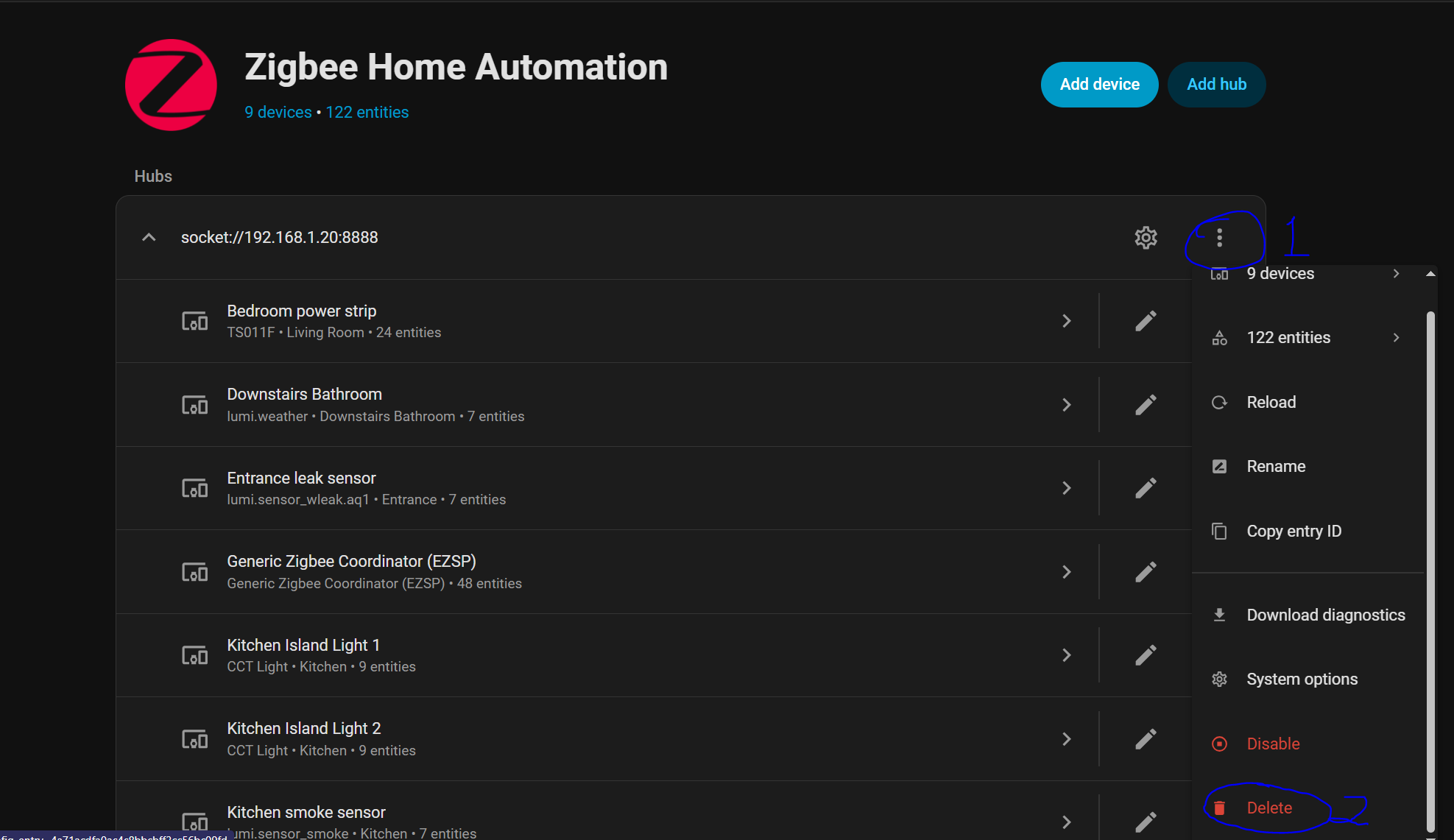The image size is (1454, 840).
Task: Click device icon beside Generic Zigbee Coordinator
Action: [x=195, y=572]
